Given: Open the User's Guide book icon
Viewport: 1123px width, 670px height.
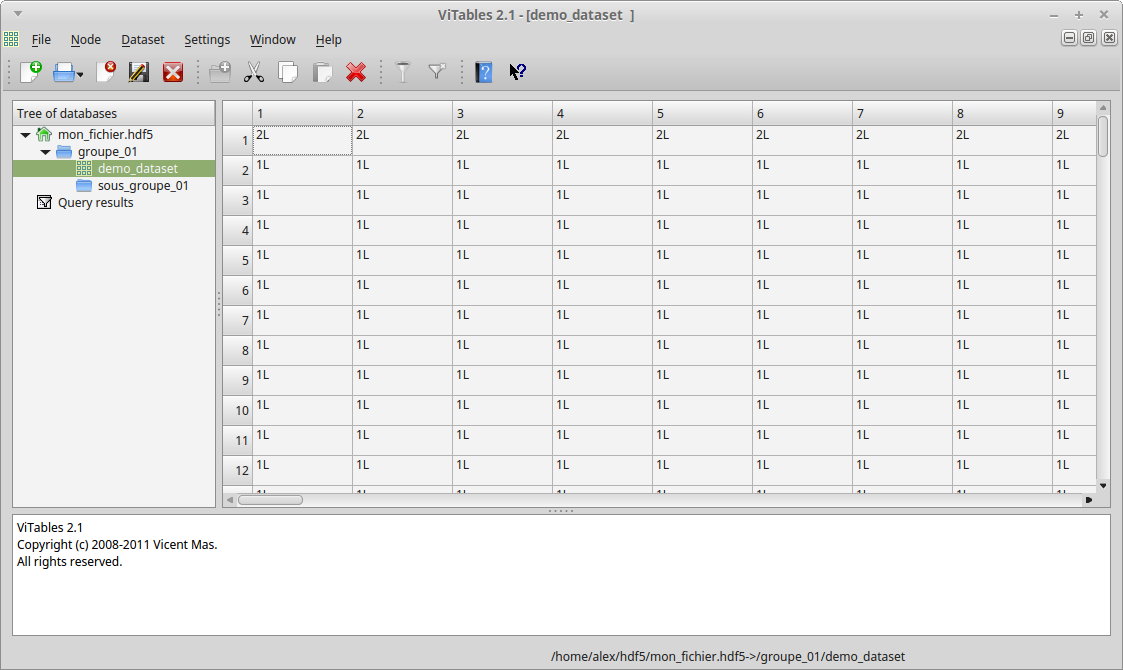Looking at the screenshot, I should [x=484, y=72].
